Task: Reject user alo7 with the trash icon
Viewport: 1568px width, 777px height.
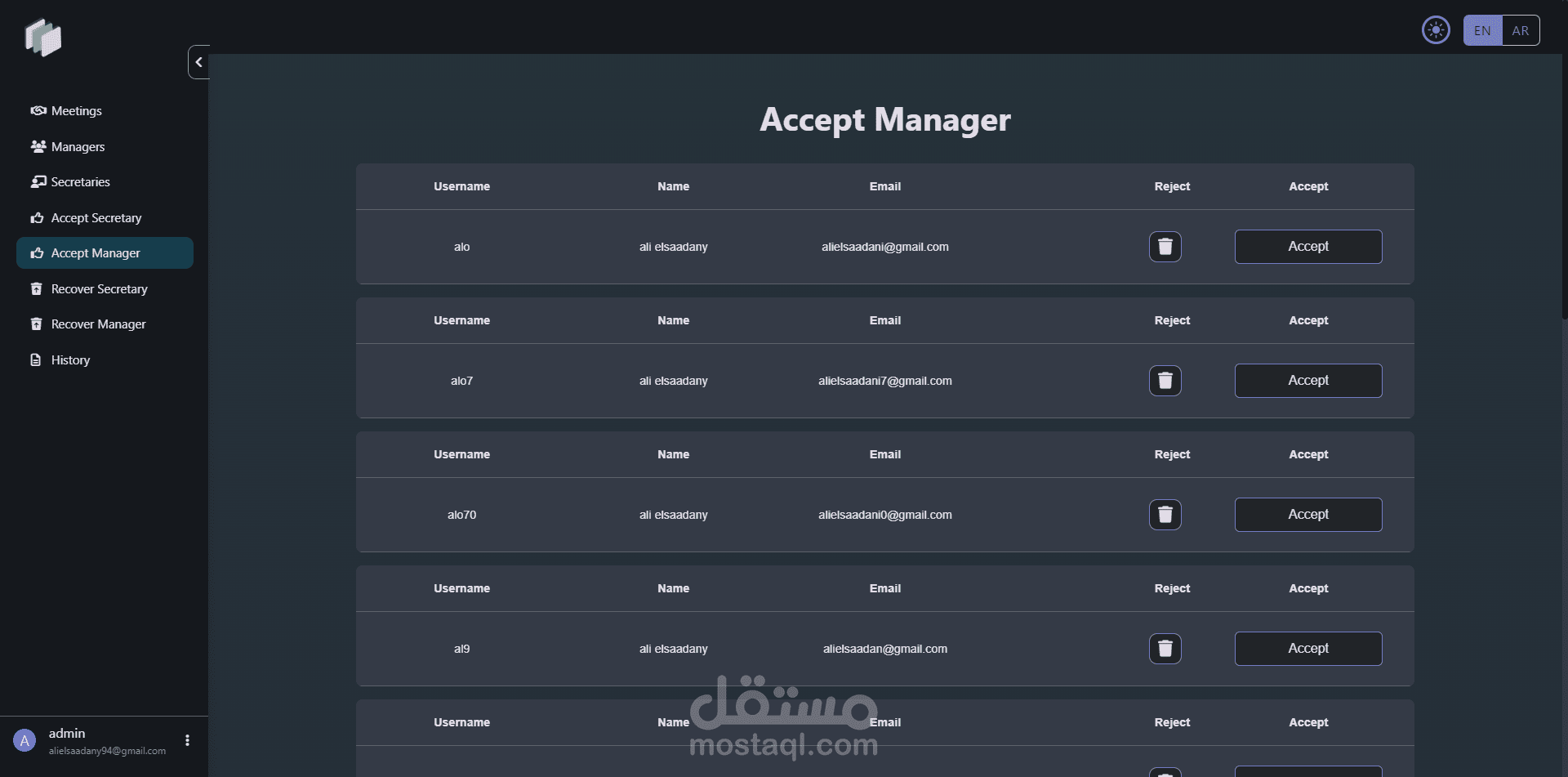Action: click(x=1165, y=381)
